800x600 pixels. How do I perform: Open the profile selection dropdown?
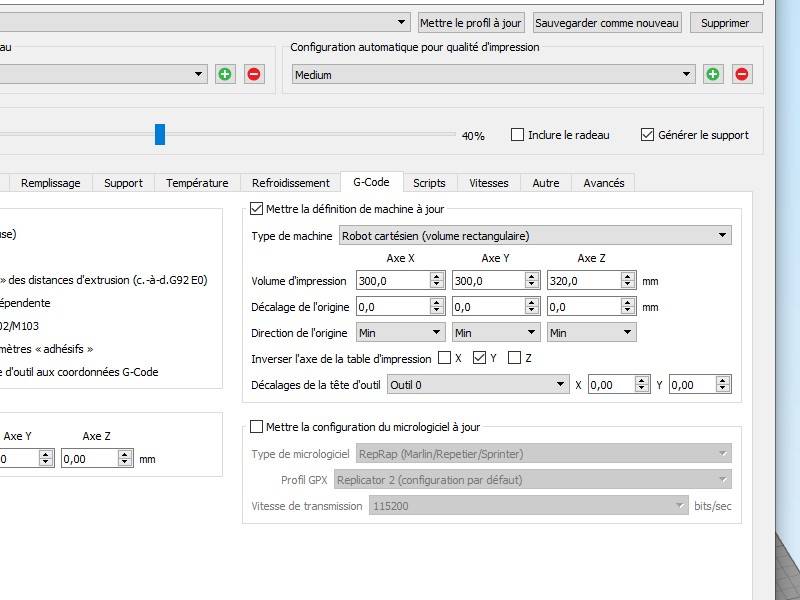tap(204, 22)
